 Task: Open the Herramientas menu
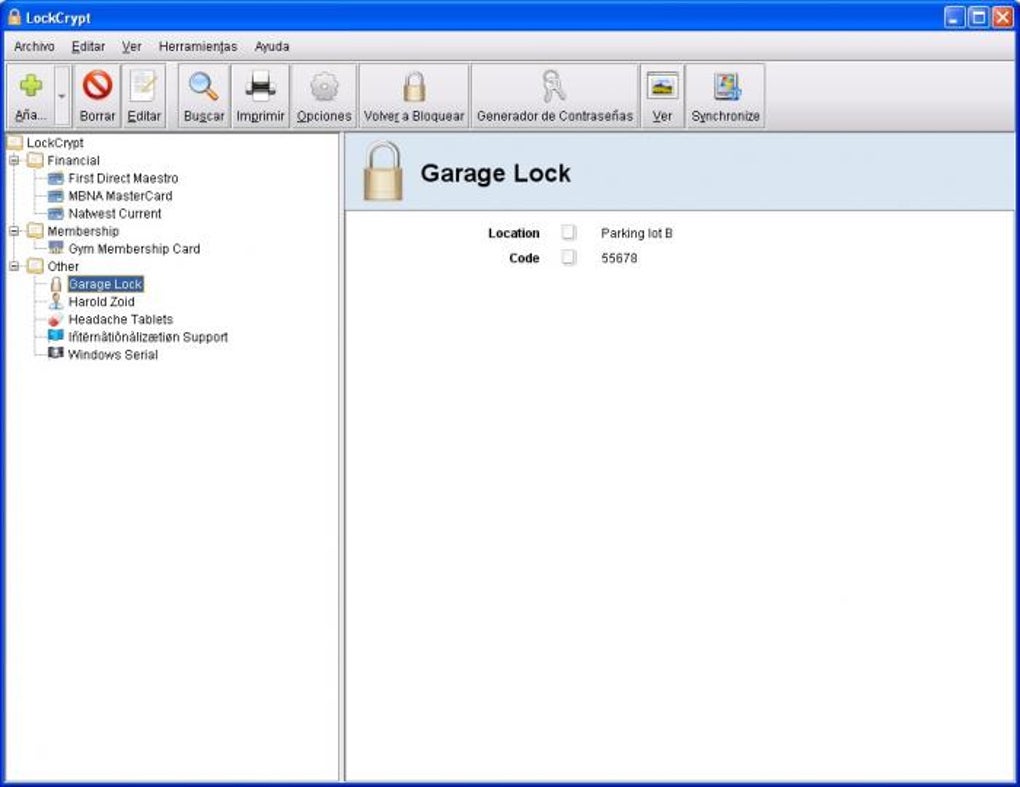[x=198, y=46]
